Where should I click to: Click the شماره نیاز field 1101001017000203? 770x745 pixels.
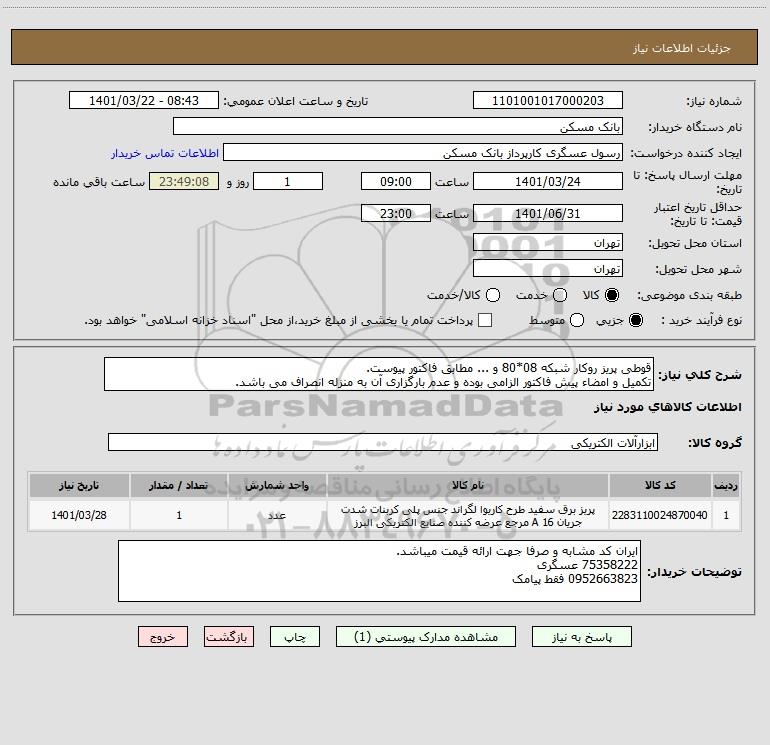(548, 100)
